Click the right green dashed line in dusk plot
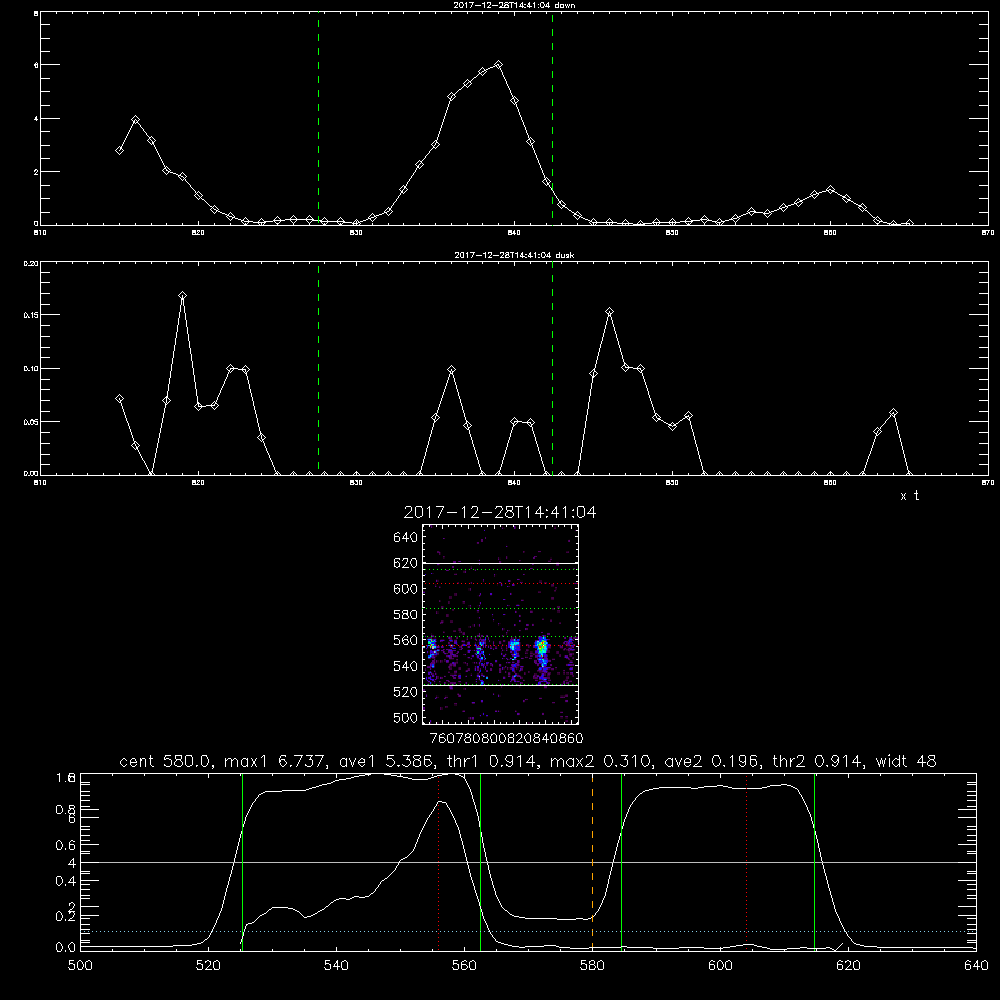The width and height of the screenshot is (1000, 1000). pyautogui.click(x=552, y=368)
